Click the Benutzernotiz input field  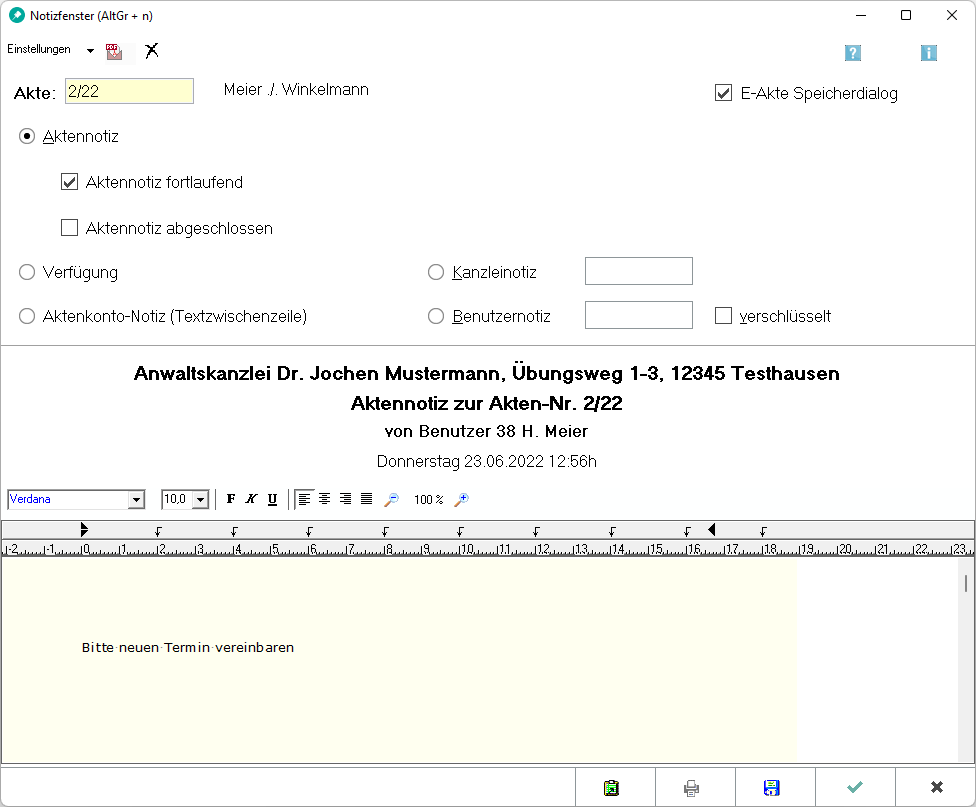click(639, 315)
